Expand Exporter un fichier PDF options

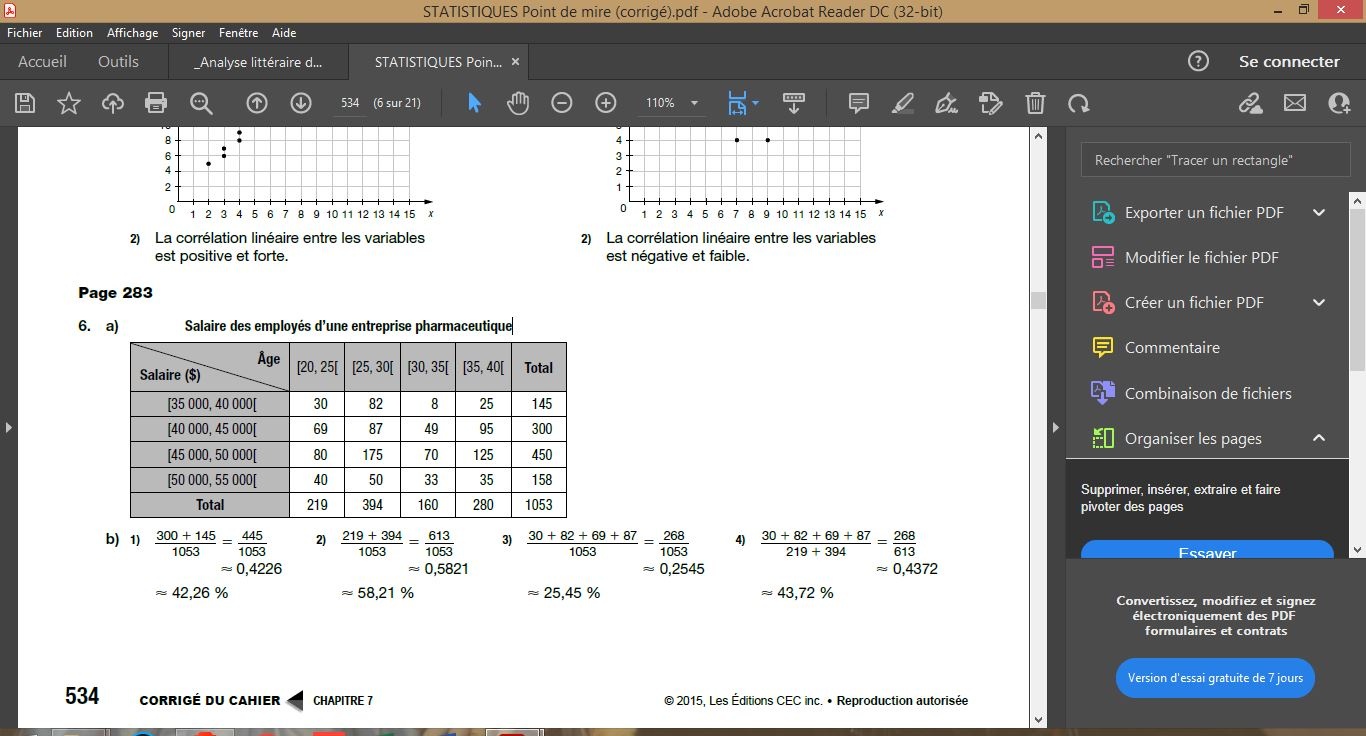click(1318, 212)
